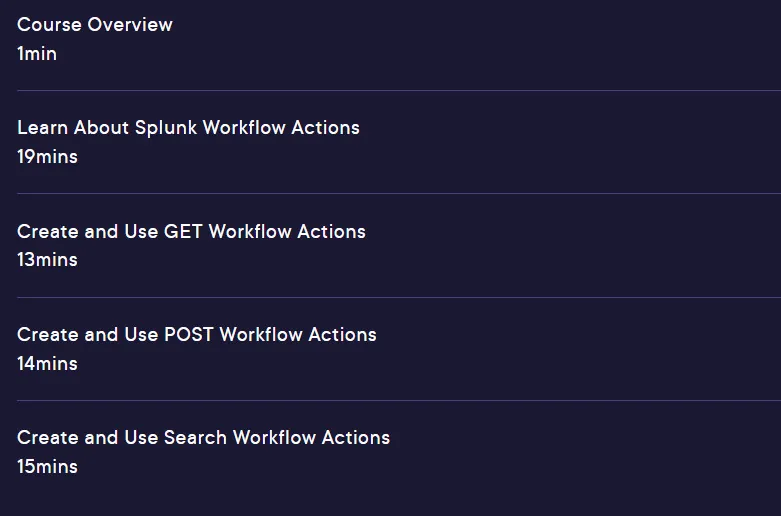Select the 15mins duration label
781x516 pixels.
pyautogui.click(x=47, y=467)
